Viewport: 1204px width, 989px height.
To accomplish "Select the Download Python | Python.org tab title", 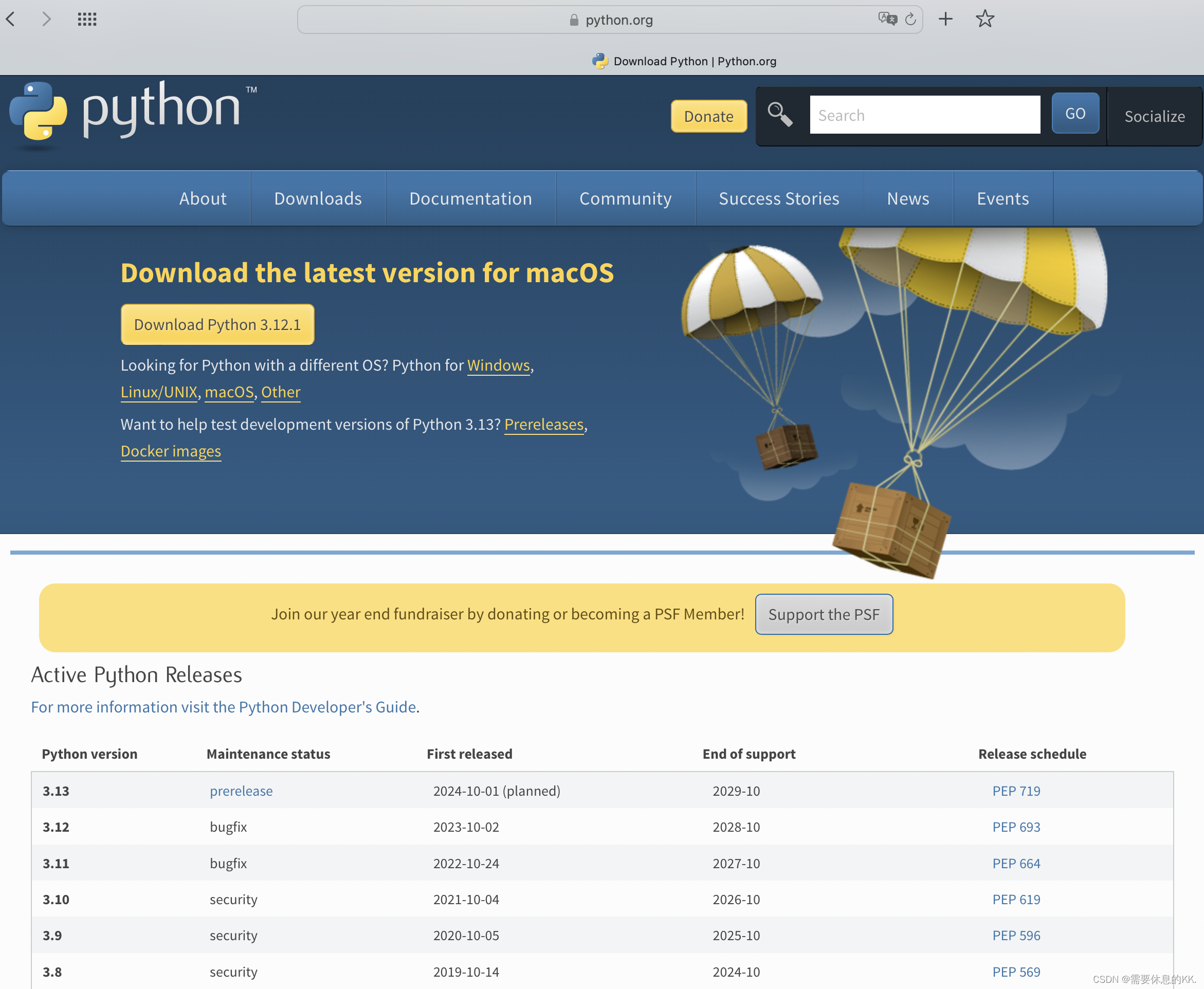I will coord(695,61).
